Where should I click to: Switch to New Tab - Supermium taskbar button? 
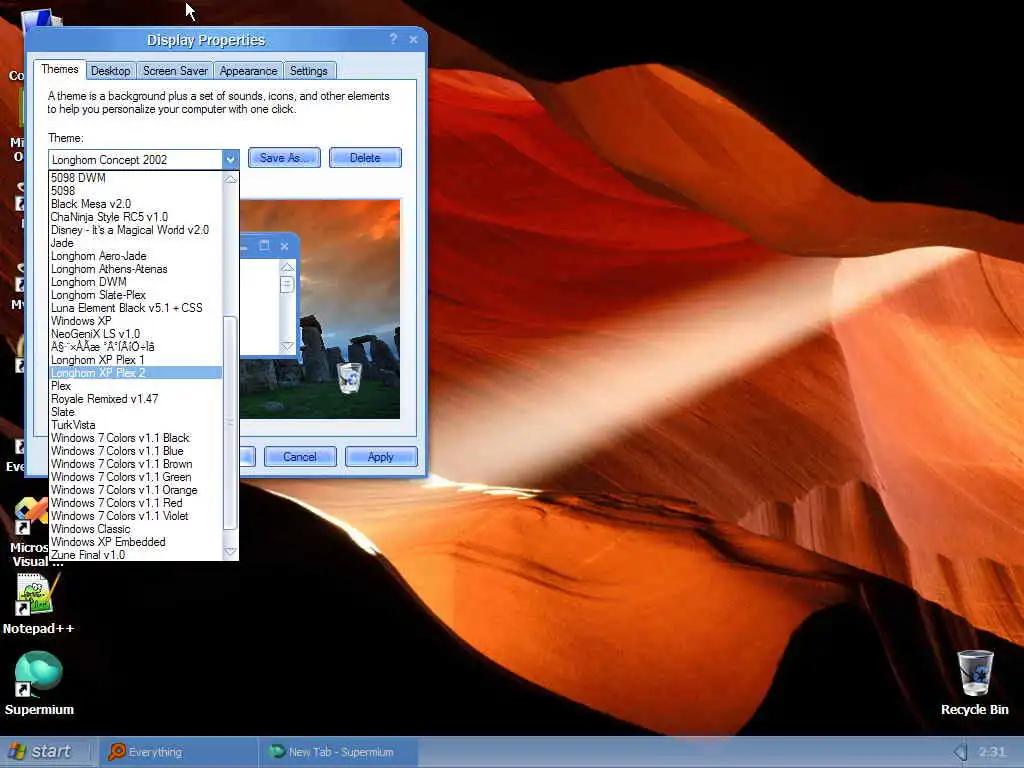(x=338, y=752)
